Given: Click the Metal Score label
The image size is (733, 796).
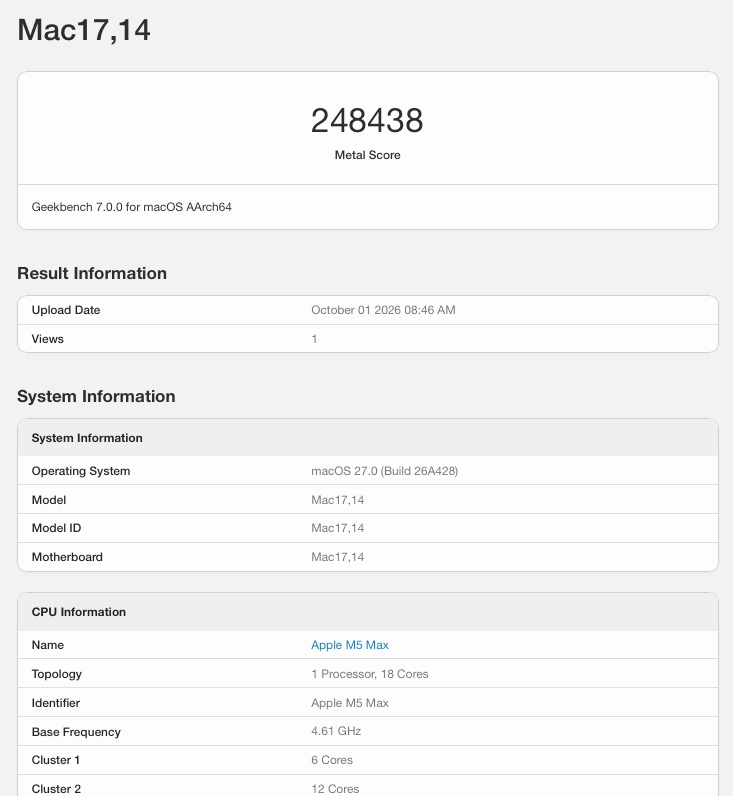Looking at the screenshot, I should pos(368,155).
